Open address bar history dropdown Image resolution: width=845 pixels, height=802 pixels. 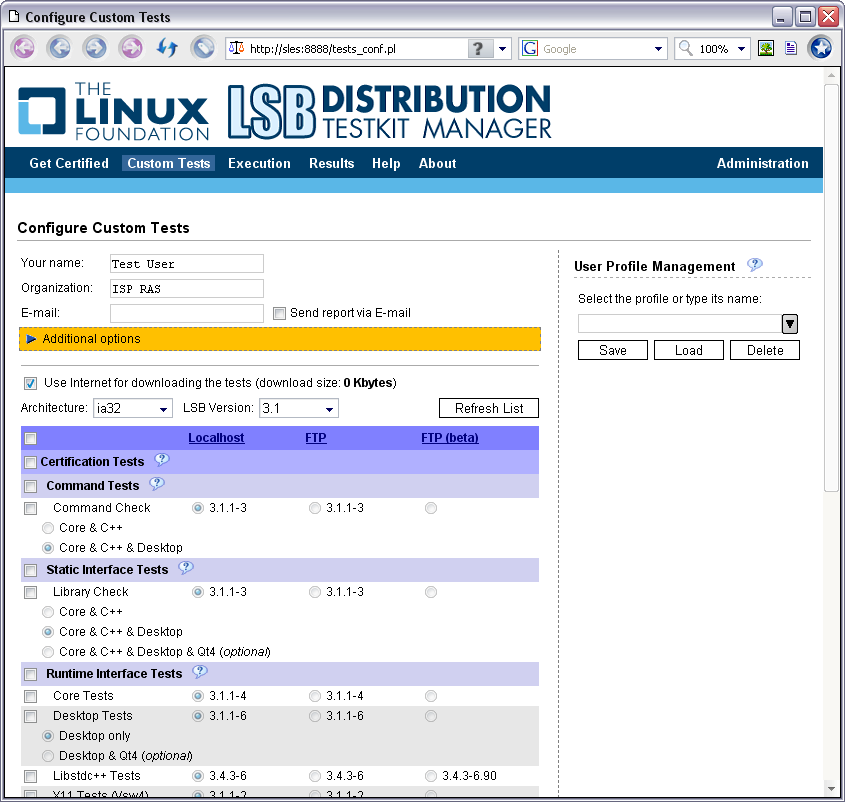tap(502, 49)
